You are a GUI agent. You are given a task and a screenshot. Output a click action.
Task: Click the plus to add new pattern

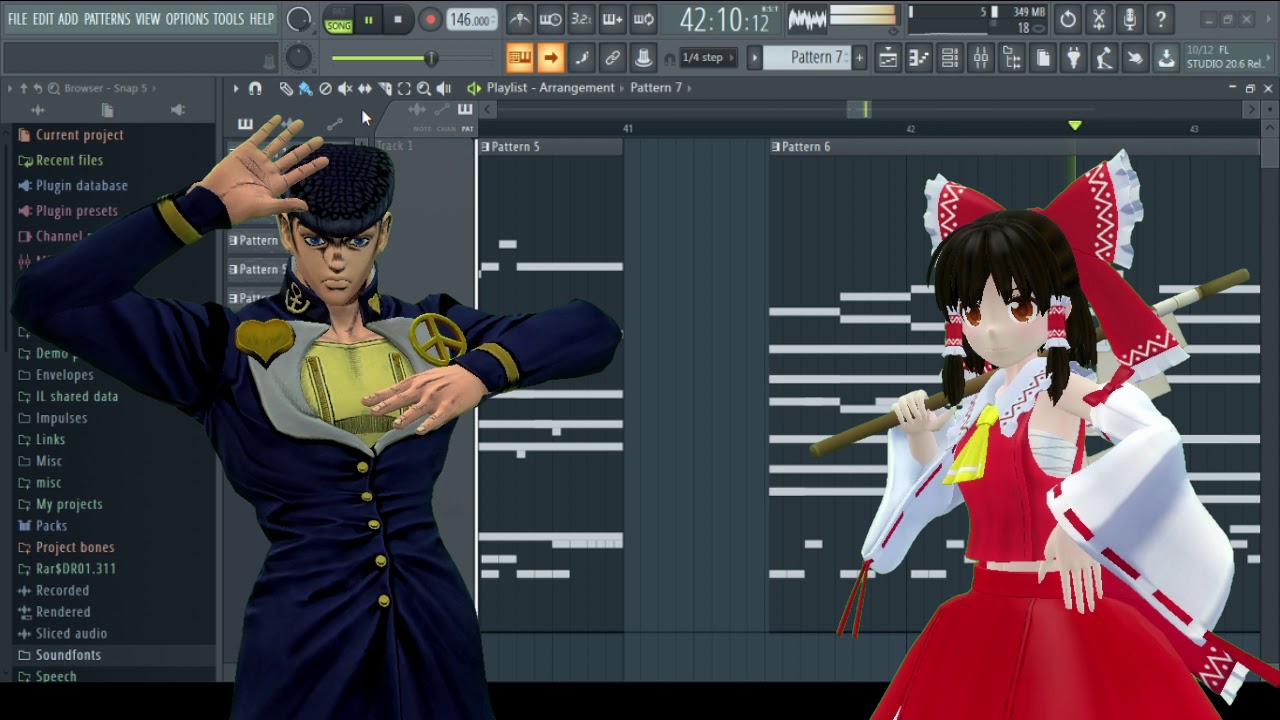(x=858, y=58)
